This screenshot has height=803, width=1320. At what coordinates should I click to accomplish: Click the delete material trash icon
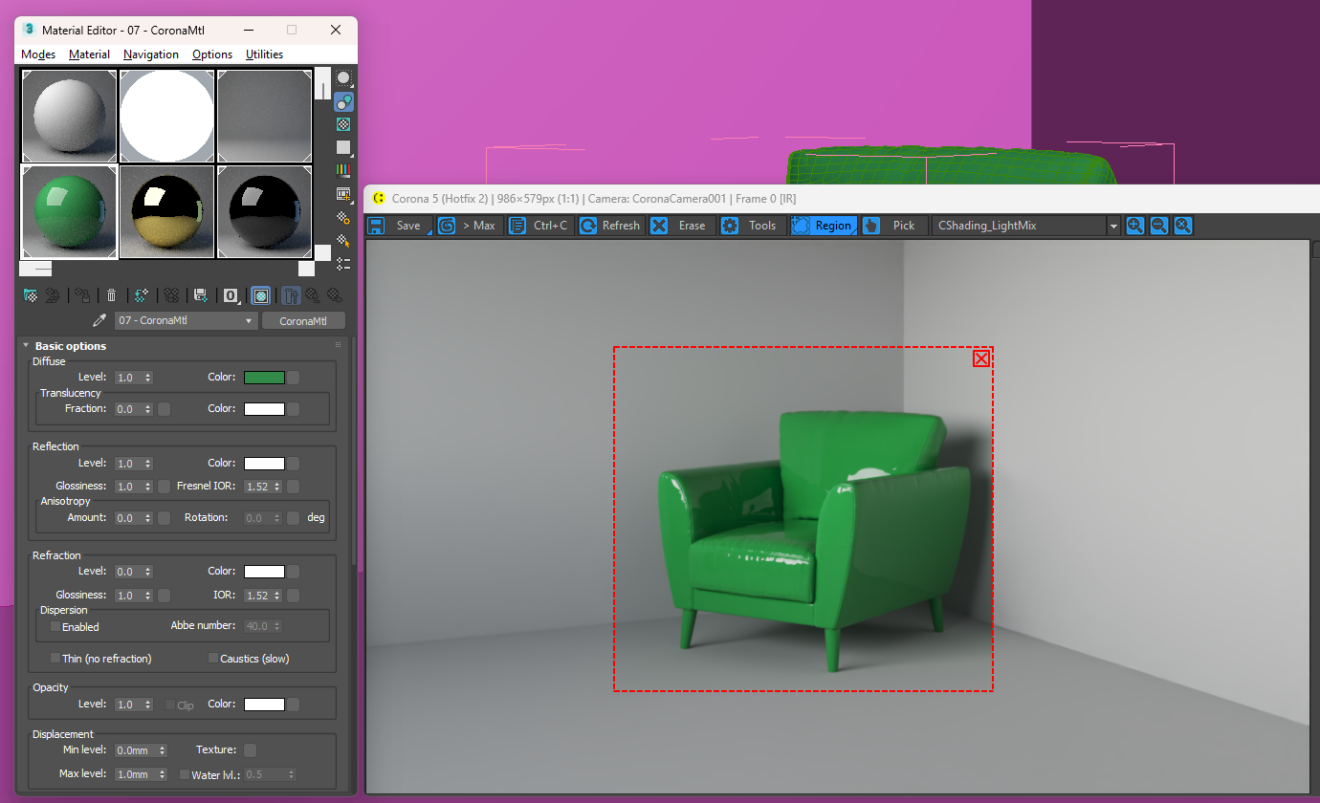coord(112,295)
